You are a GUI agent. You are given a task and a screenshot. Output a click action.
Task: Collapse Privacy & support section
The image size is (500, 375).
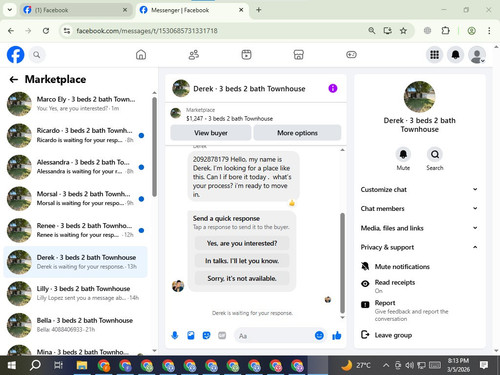[419, 247]
